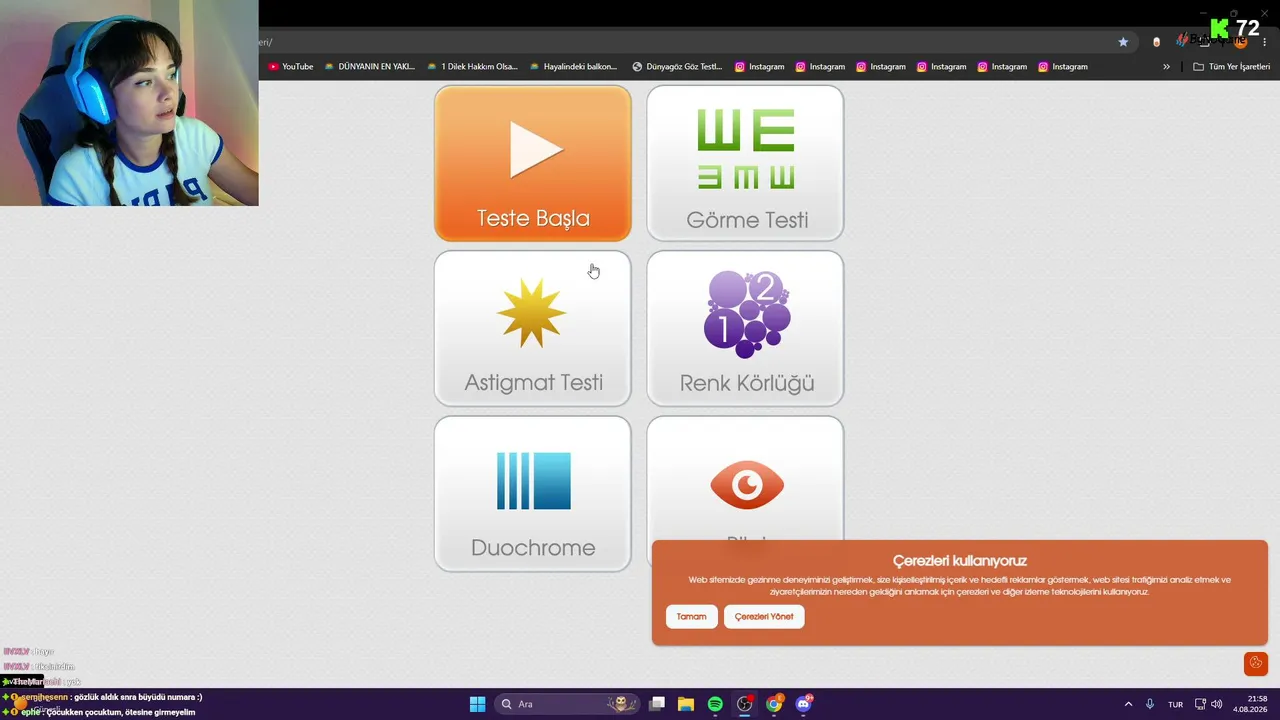
Task: Switch to Google Chrome in the taskbar
Action: pyautogui.click(x=774, y=704)
